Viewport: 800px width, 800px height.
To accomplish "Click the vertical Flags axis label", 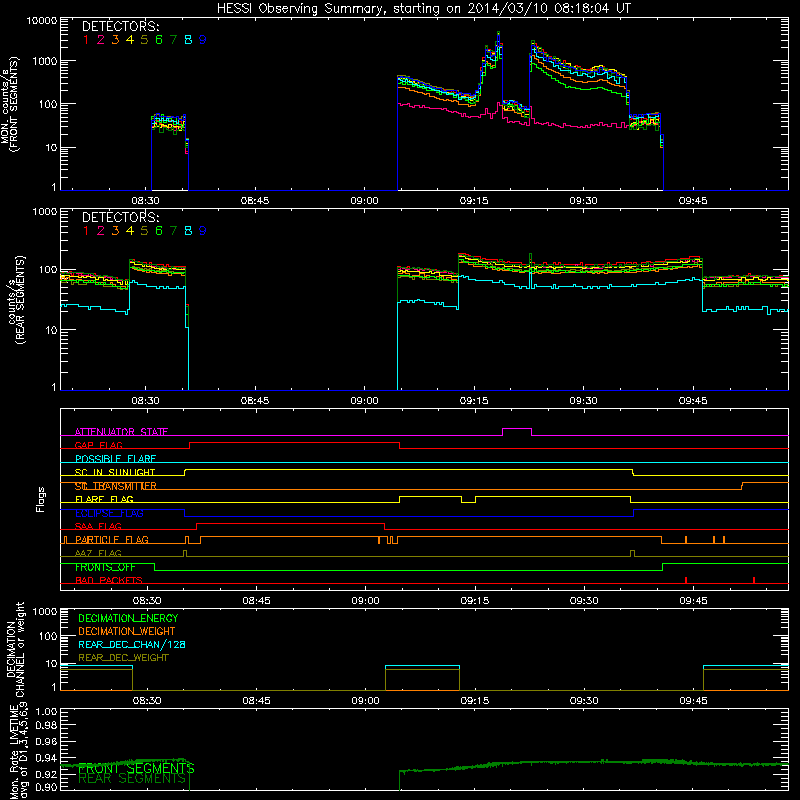I will 40,499.
